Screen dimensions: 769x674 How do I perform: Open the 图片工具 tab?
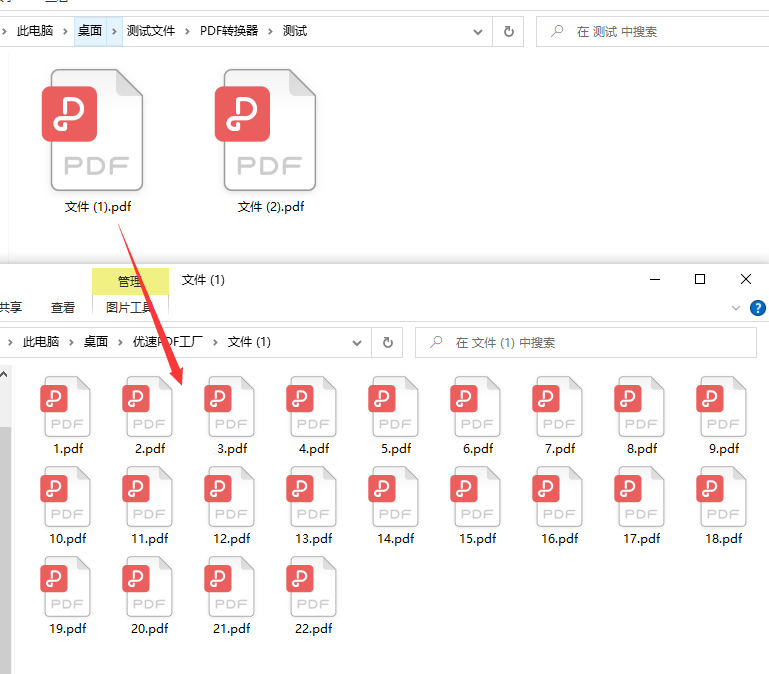(130, 308)
